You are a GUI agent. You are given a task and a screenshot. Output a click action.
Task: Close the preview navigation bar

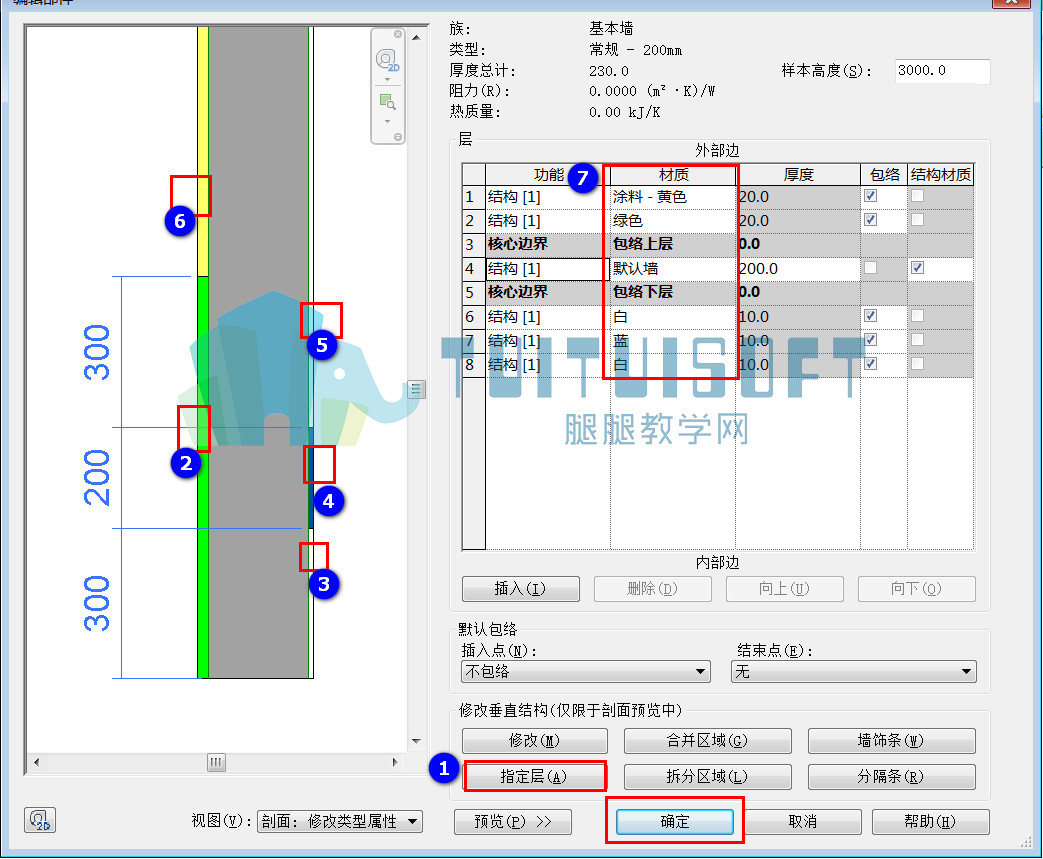pyautogui.click(x=398, y=34)
